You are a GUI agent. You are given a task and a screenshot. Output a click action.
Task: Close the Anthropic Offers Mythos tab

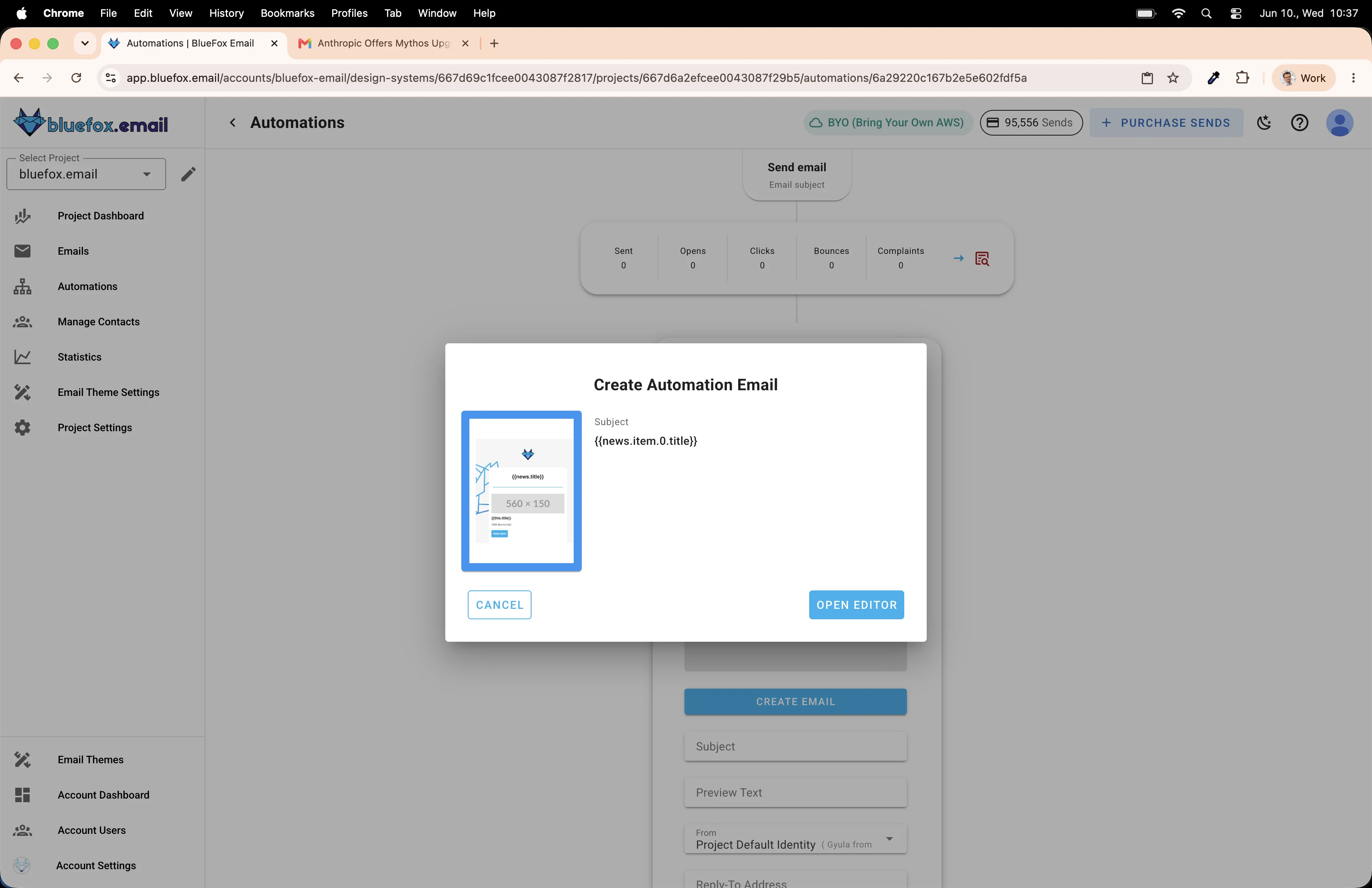pos(465,43)
